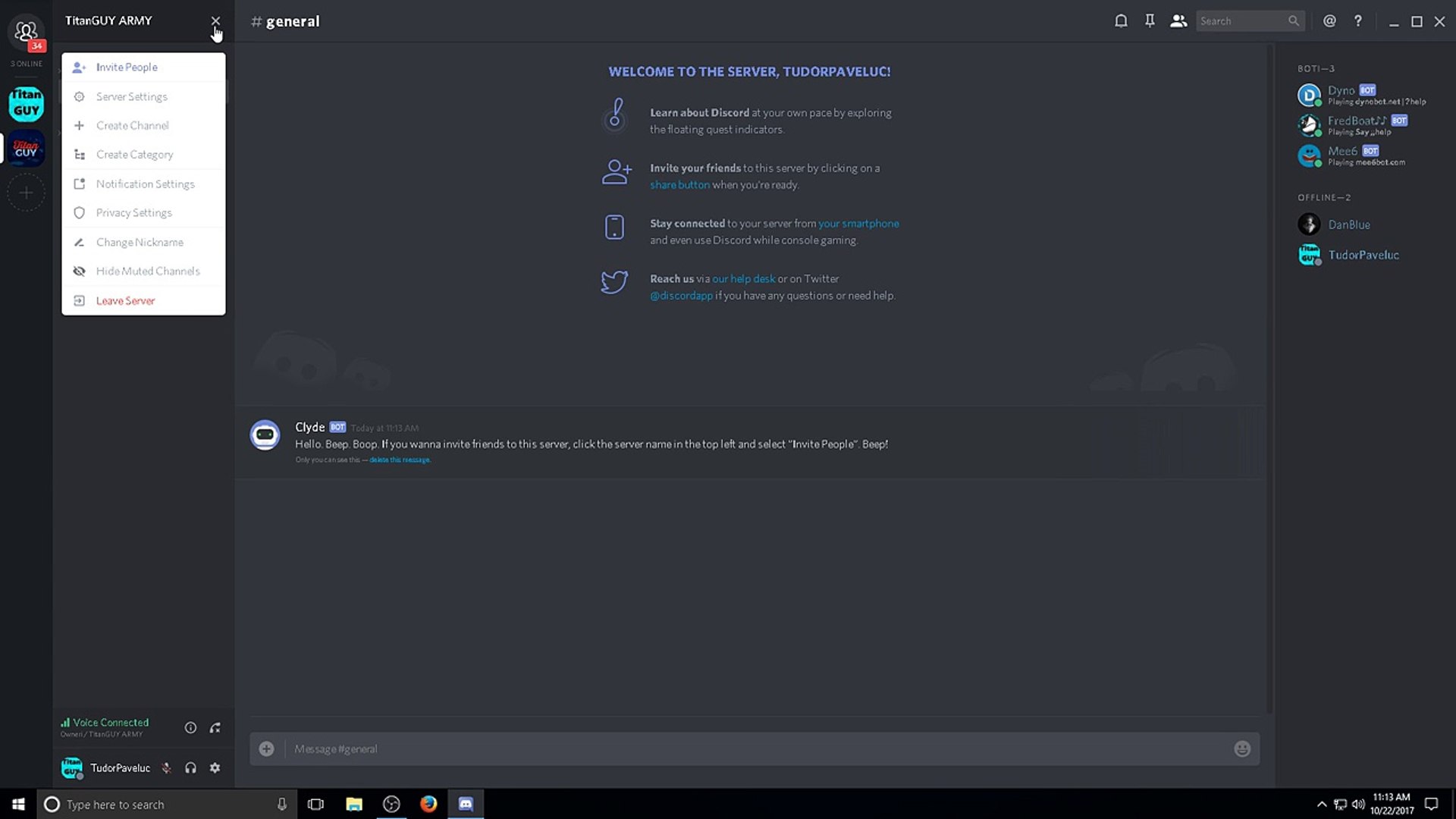Close the TitanGUY ARMY server dropdown

pos(215,20)
